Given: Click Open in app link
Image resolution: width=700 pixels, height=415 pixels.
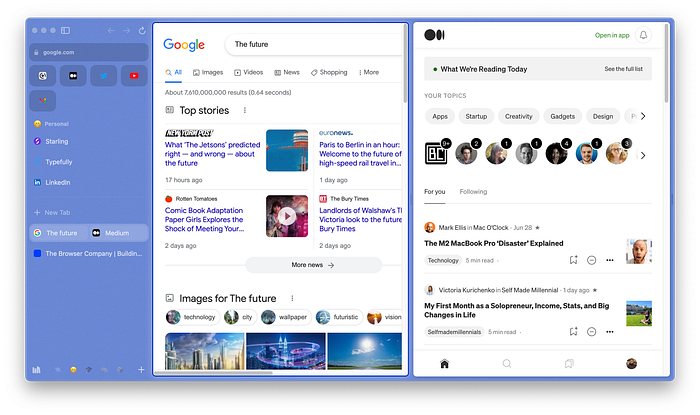Looking at the screenshot, I should point(612,35).
